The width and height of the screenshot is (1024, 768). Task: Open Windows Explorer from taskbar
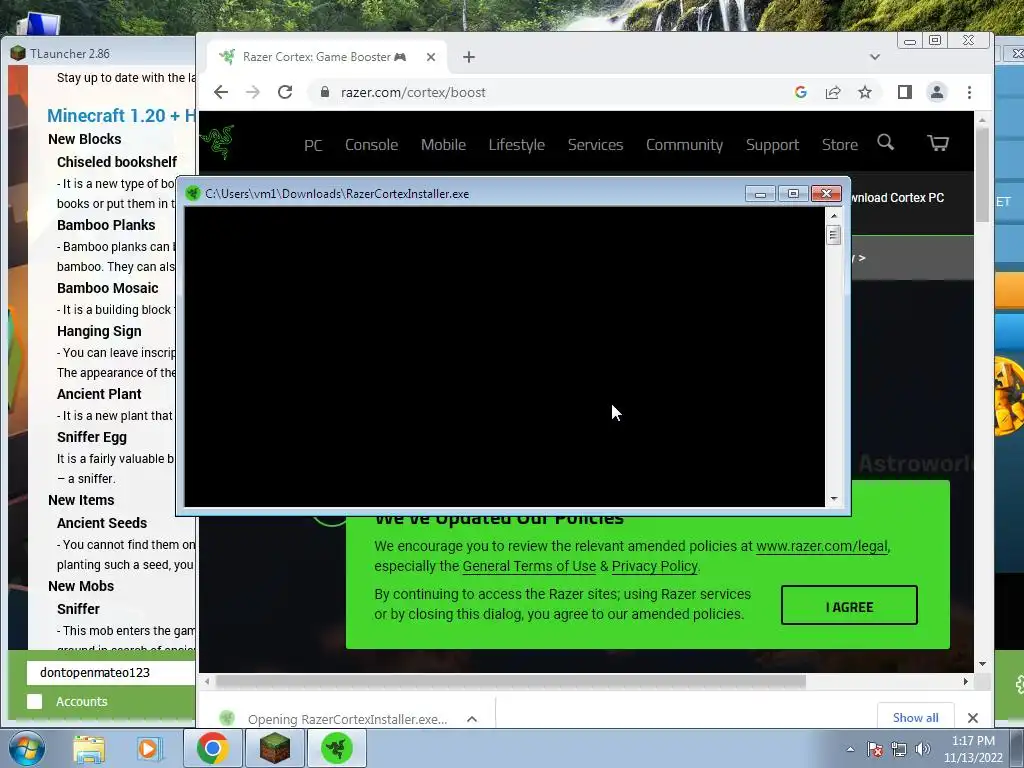89,748
